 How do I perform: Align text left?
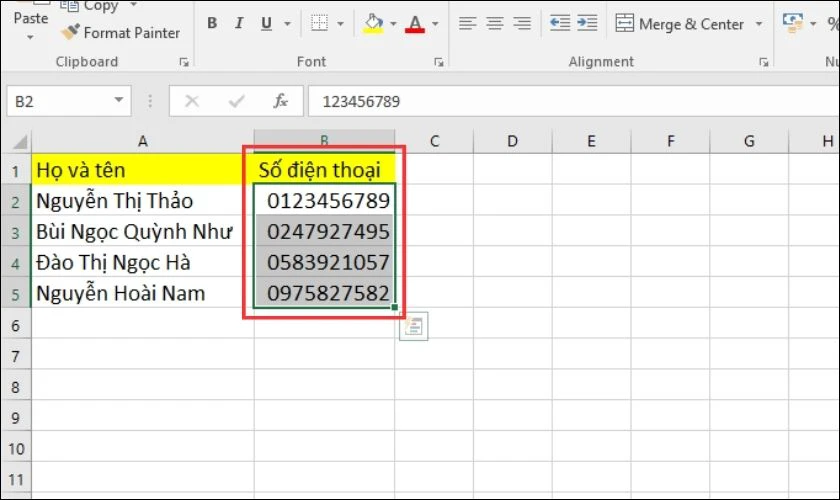467,23
